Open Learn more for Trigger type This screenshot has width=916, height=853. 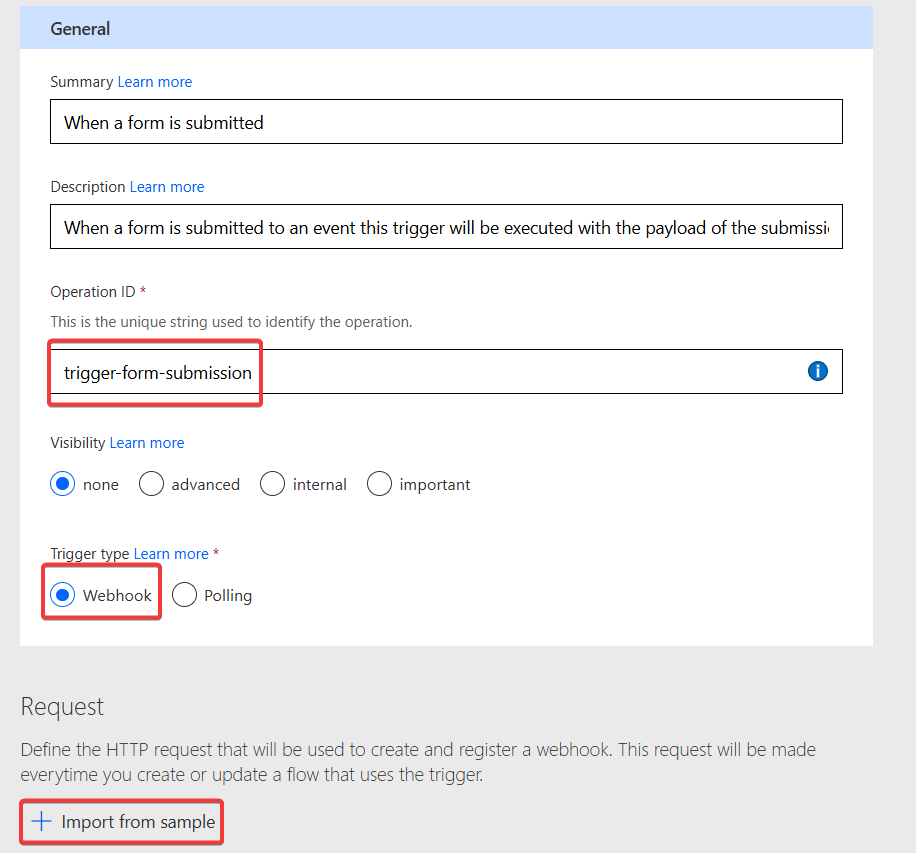[x=170, y=553]
